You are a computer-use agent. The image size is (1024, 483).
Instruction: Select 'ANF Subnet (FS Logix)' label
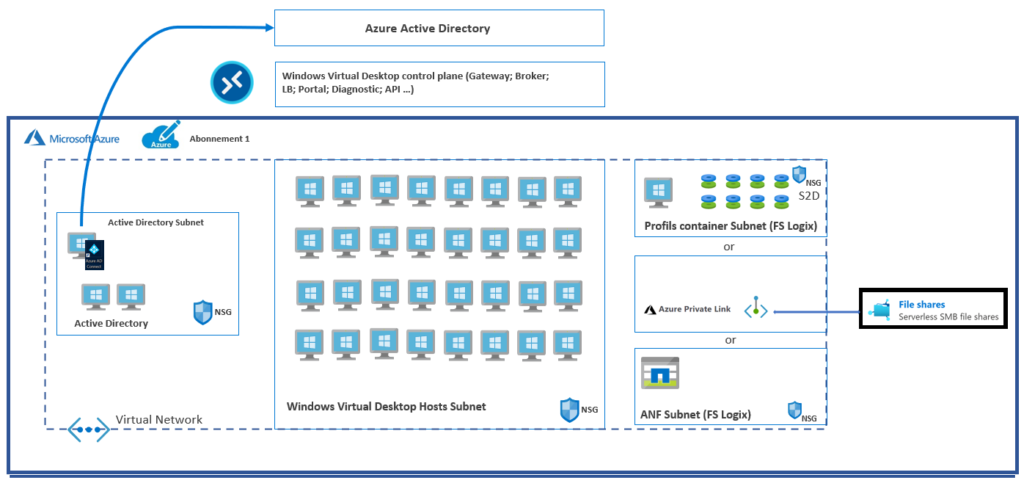tap(696, 414)
